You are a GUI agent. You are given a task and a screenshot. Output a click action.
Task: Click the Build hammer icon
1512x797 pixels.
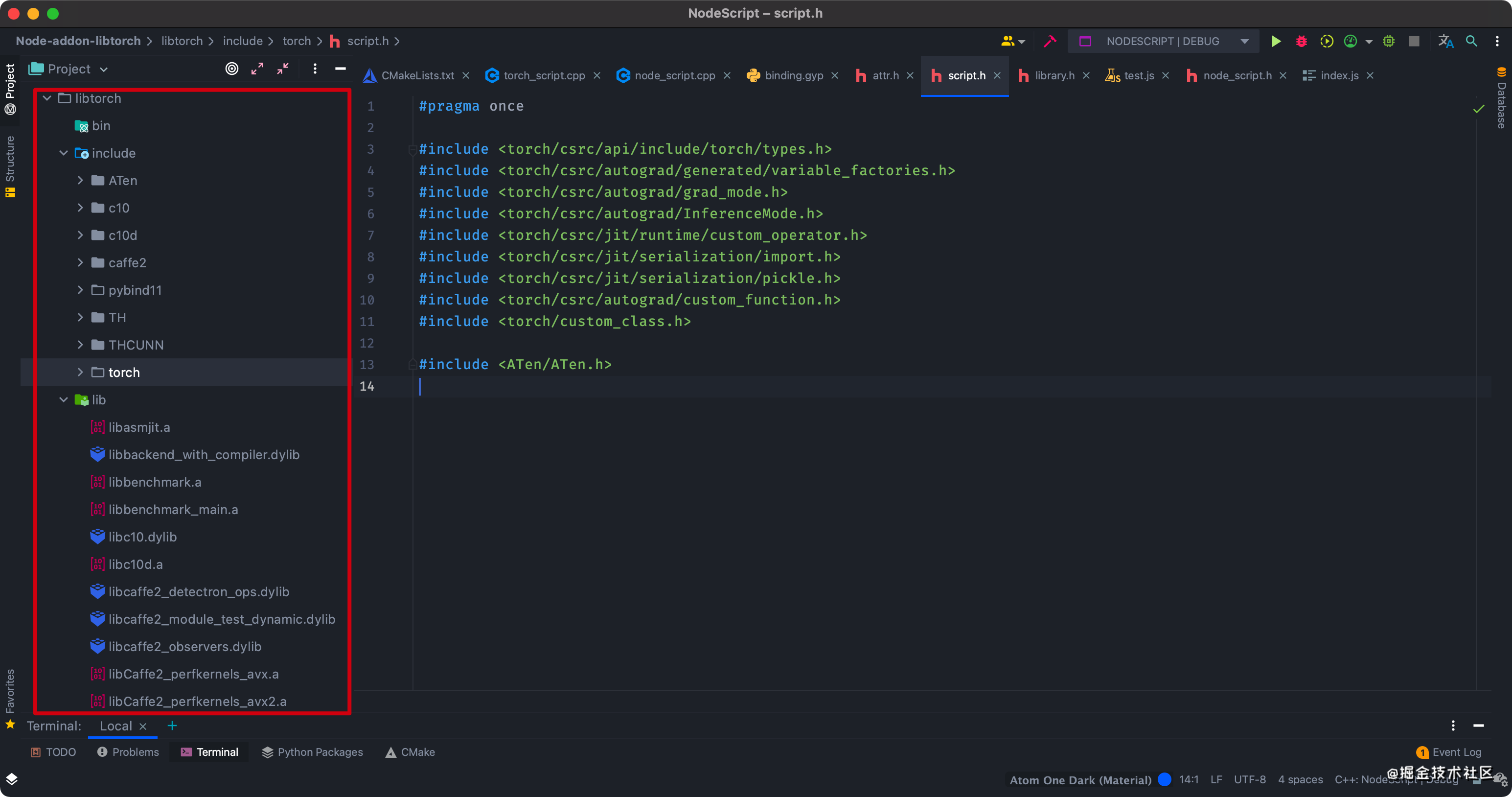click(x=1050, y=41)
